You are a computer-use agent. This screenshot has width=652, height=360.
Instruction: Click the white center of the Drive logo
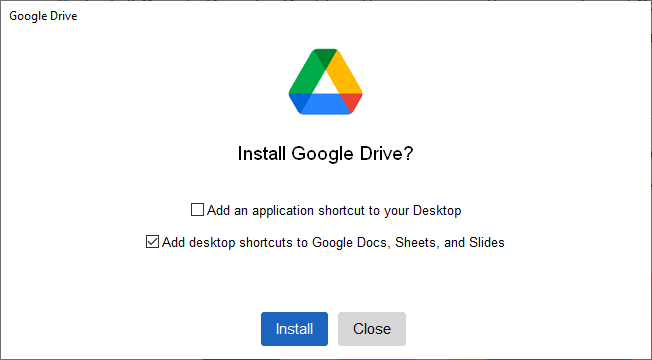(x=326, y=85)
